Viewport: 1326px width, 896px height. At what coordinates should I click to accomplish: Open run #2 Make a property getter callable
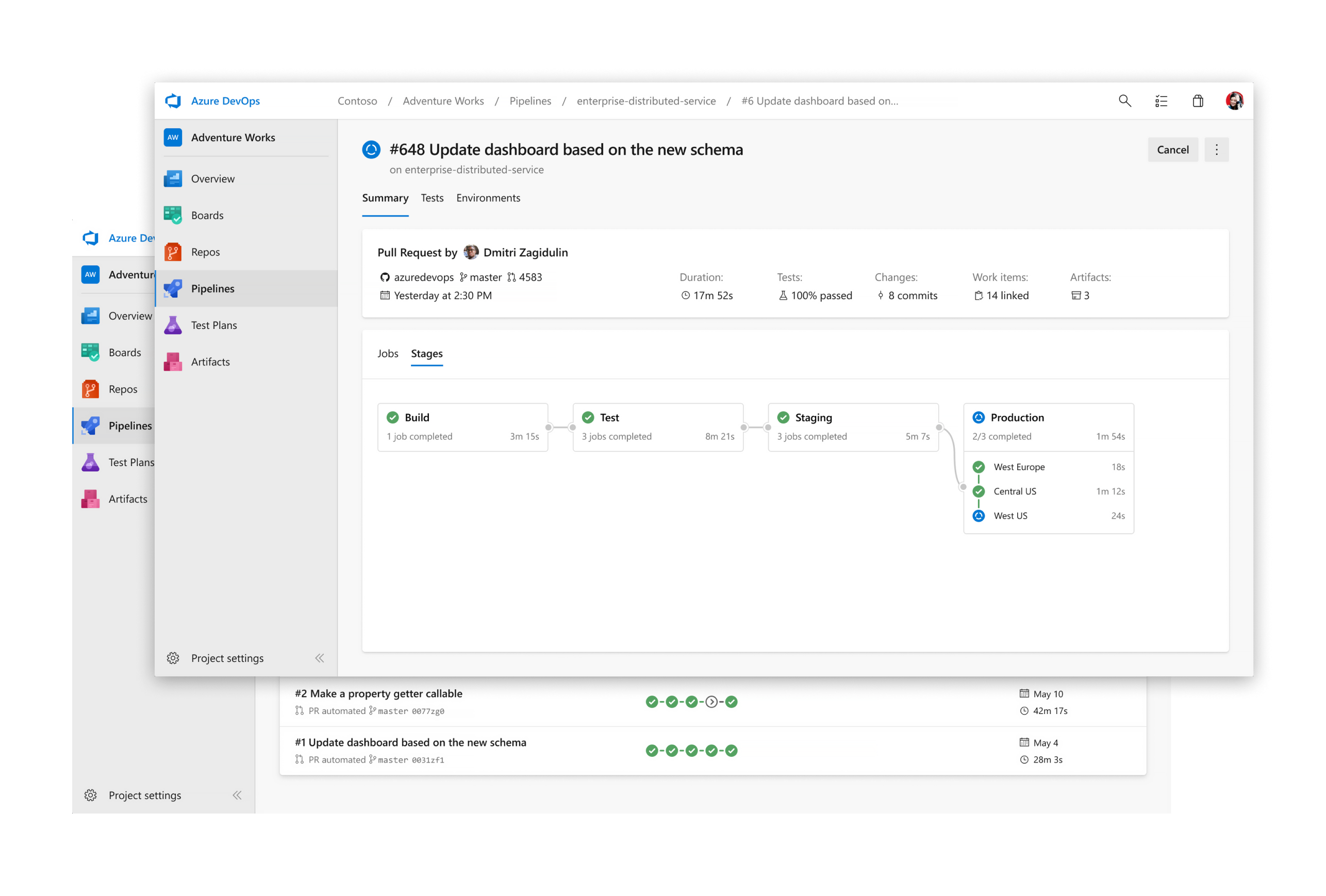pyautogui.click(x=378, y=693)
